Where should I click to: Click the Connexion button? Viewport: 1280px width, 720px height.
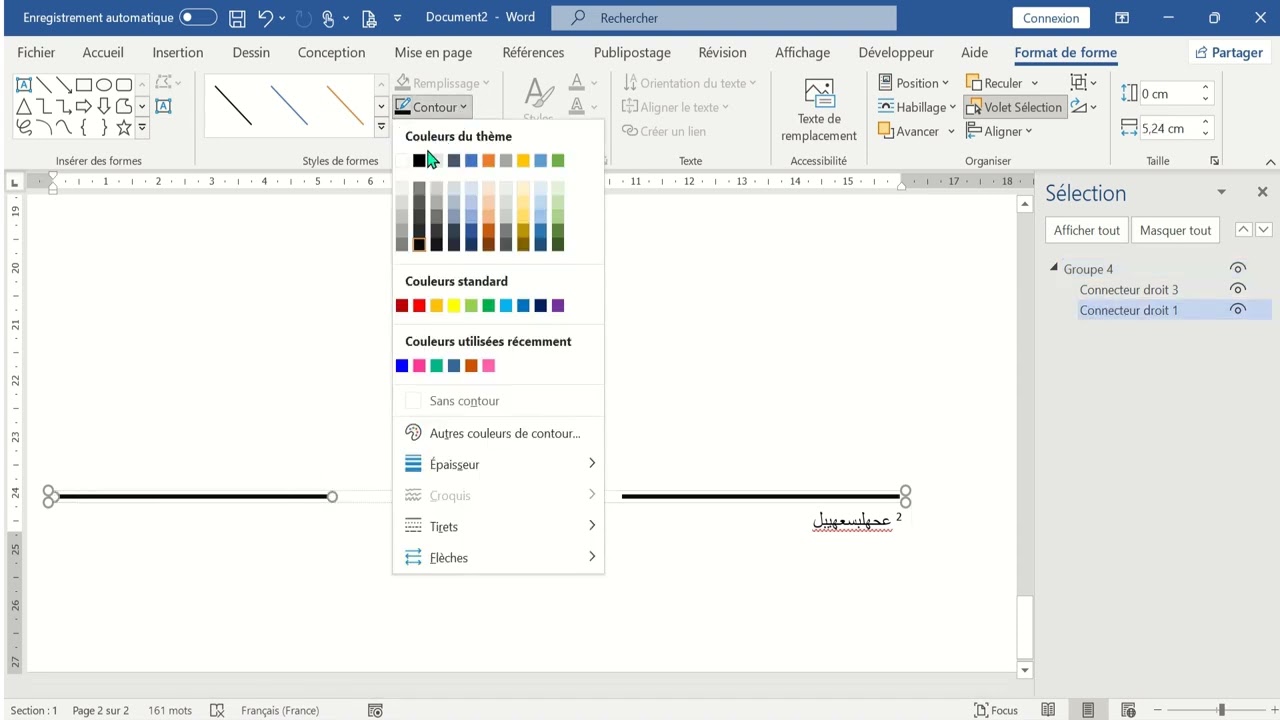[1051, 18]
